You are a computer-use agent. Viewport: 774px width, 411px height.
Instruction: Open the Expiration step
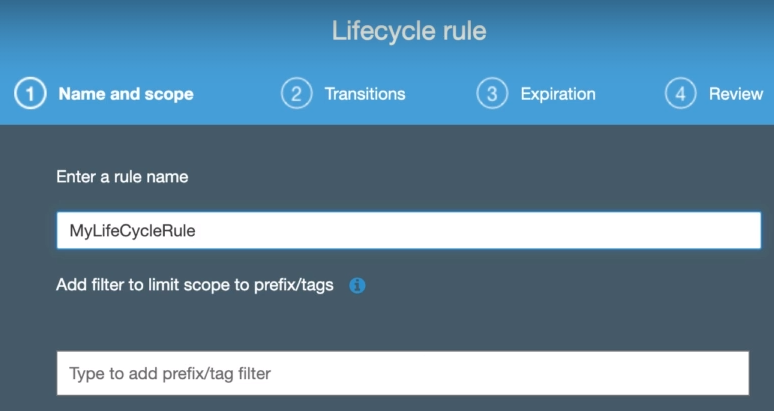(x=558, y=94)
